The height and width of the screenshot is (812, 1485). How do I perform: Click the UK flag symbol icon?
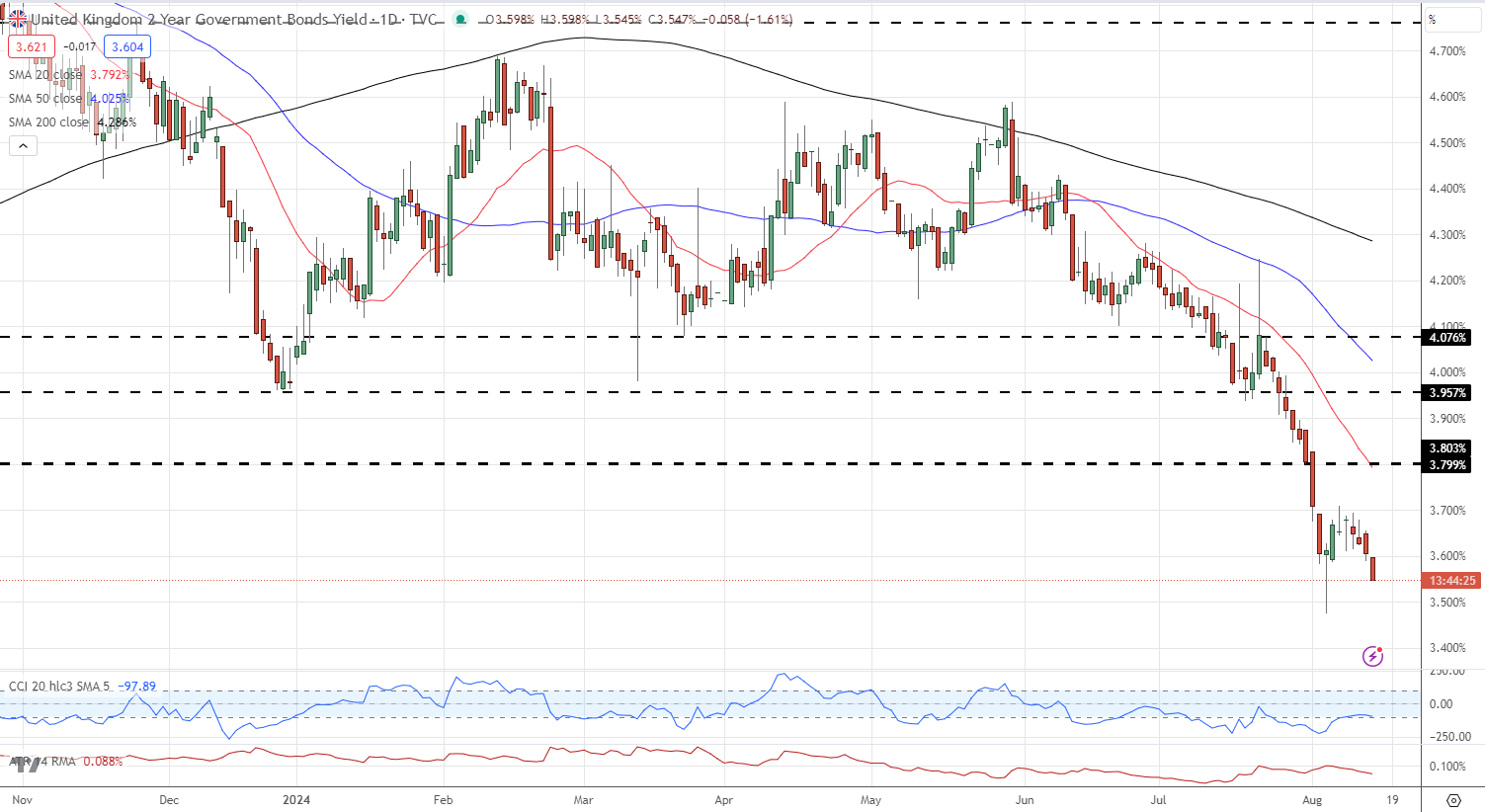pyautogui.click(x=18, y=19)
